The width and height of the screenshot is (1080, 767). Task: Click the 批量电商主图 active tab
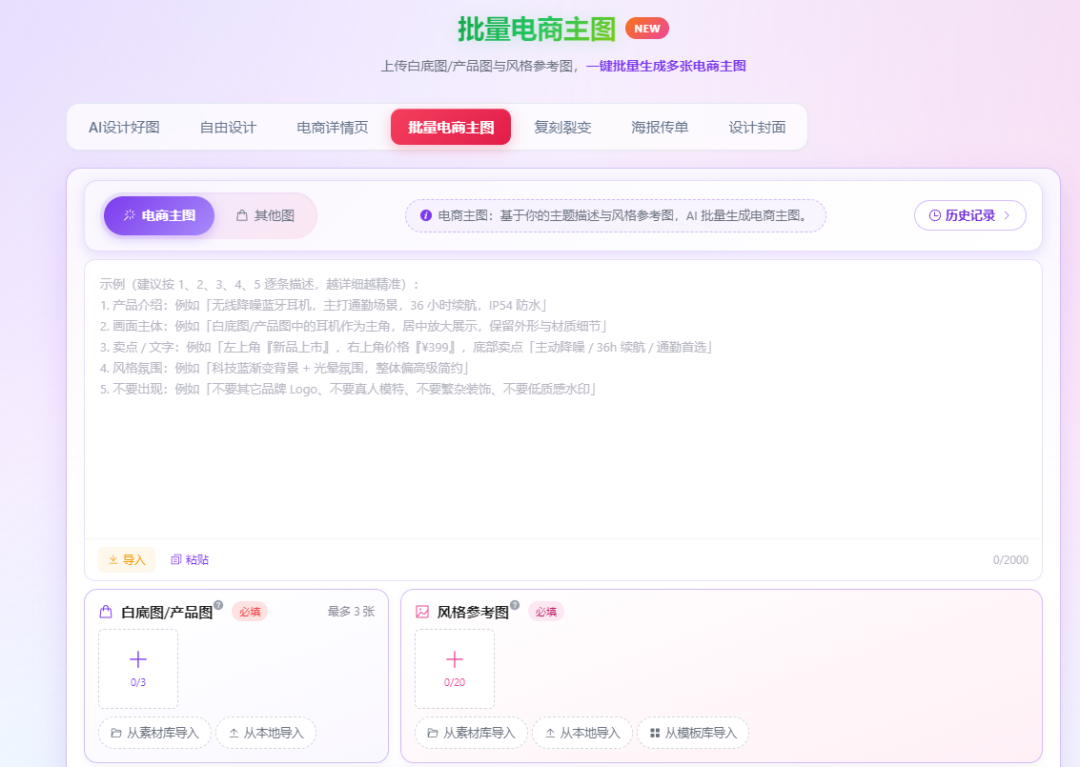click(451, 127)
